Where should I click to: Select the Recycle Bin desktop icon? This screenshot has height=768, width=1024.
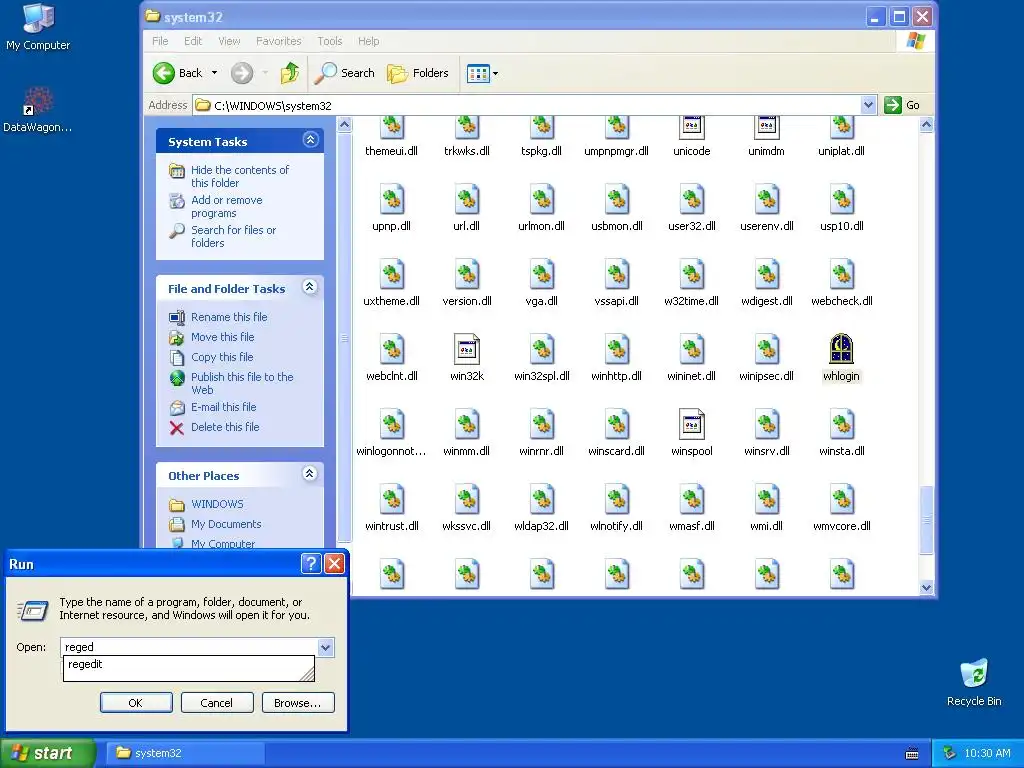click(974, 682)
